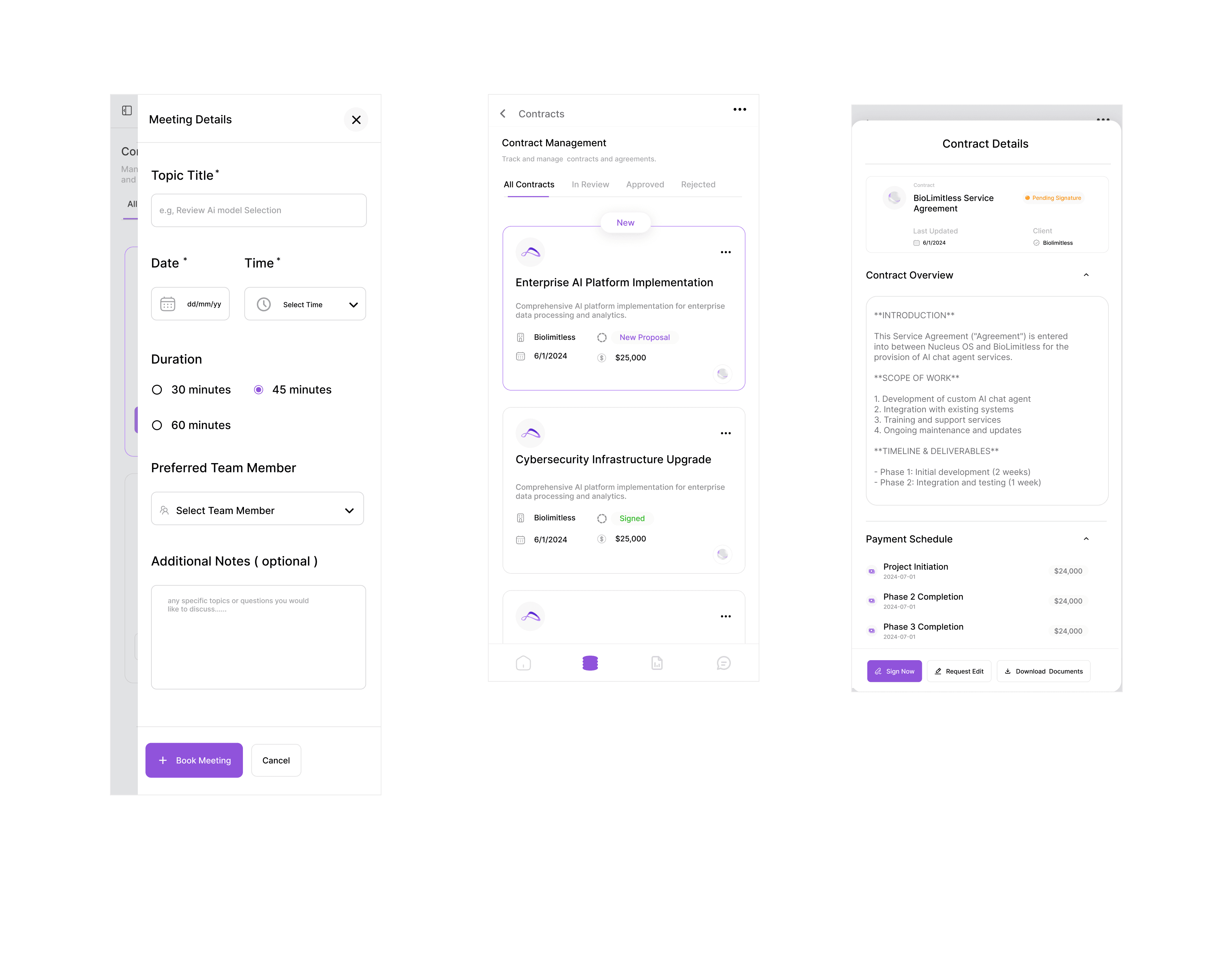Screen dimensions: 1232x977
Task: Switch to the Approved tab
Action: click(645, 185)
